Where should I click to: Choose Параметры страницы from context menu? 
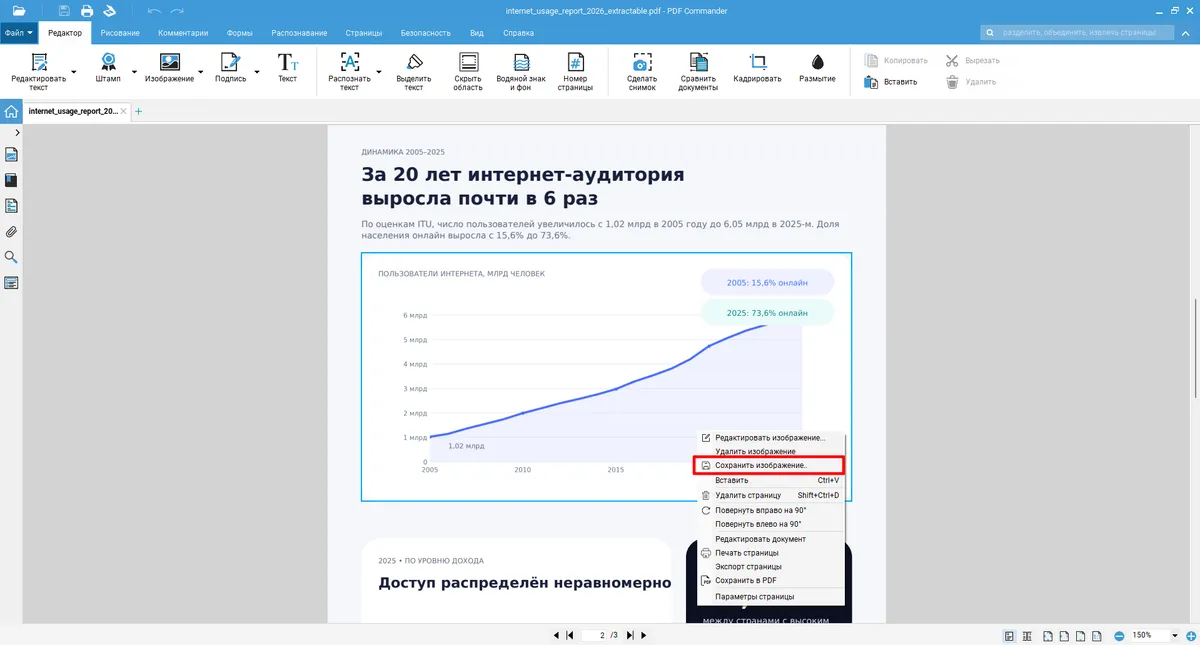[x=770, y=597]
